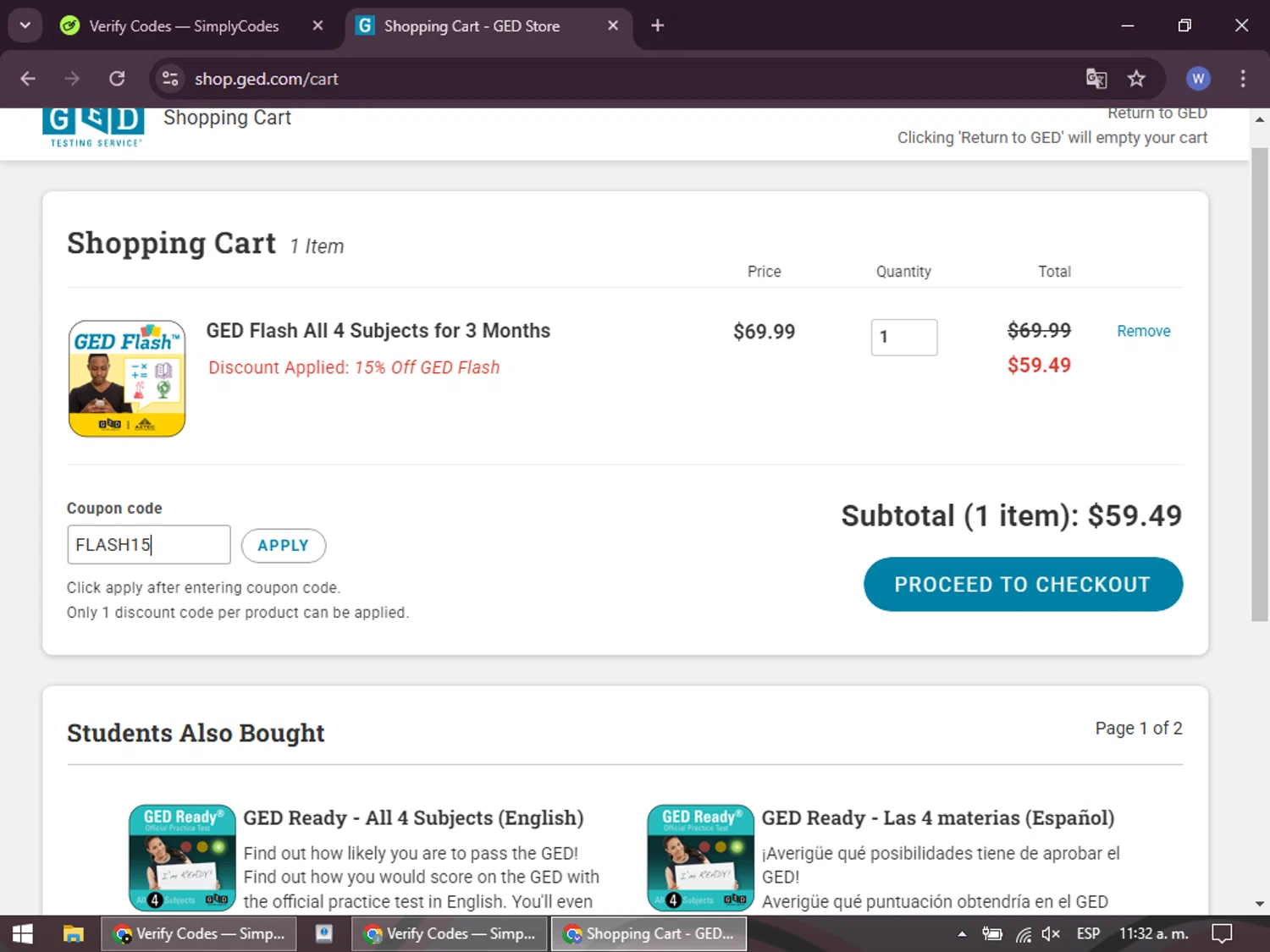Click PROCEED TO CHECKOUT button

[1023, 584]
